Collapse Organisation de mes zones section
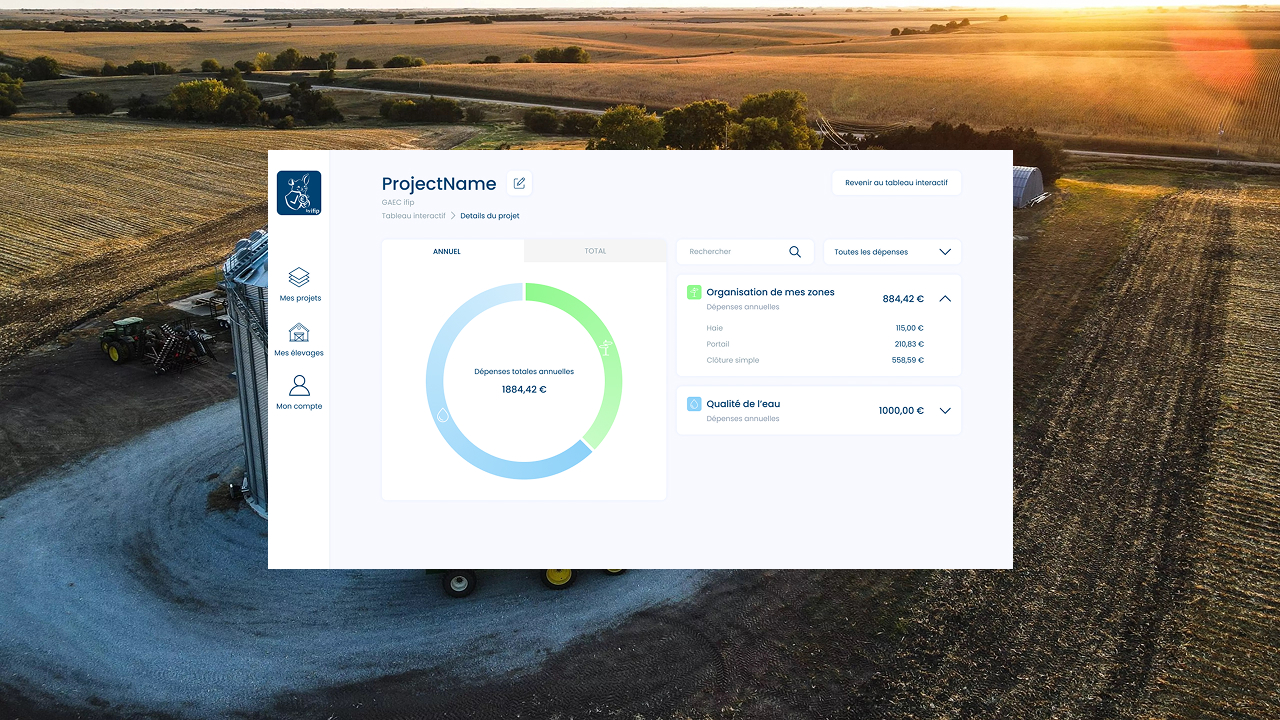1280x720 pixels. click(x=945, y=299)
